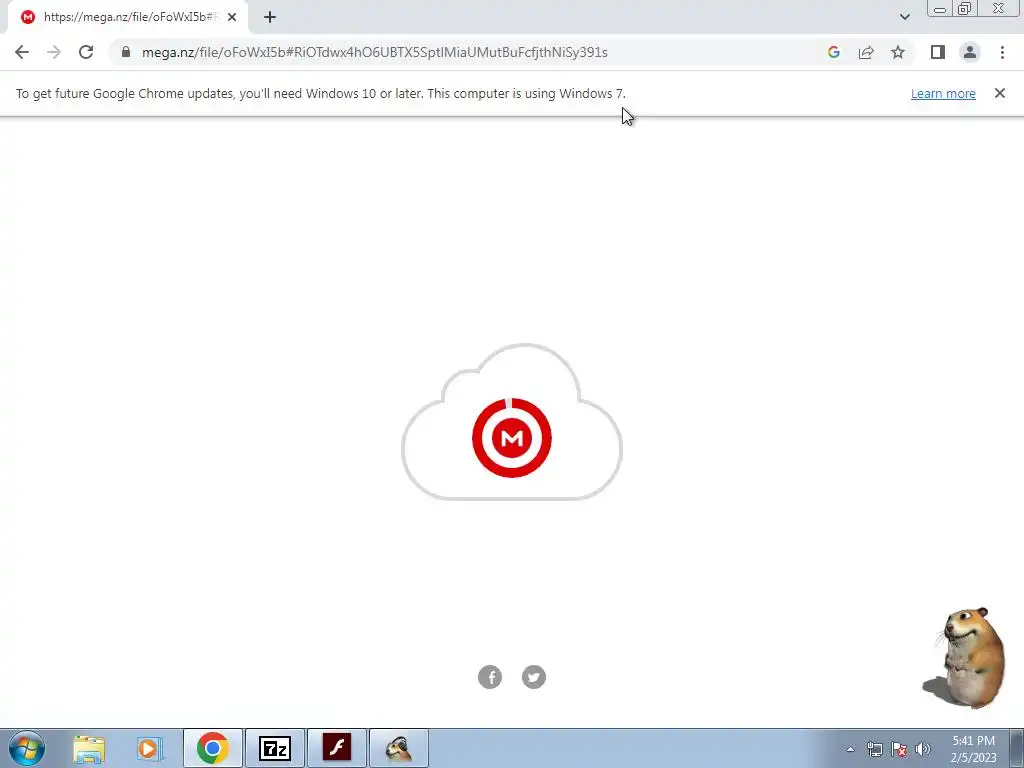Open network status tray icon

click(874, 749)
